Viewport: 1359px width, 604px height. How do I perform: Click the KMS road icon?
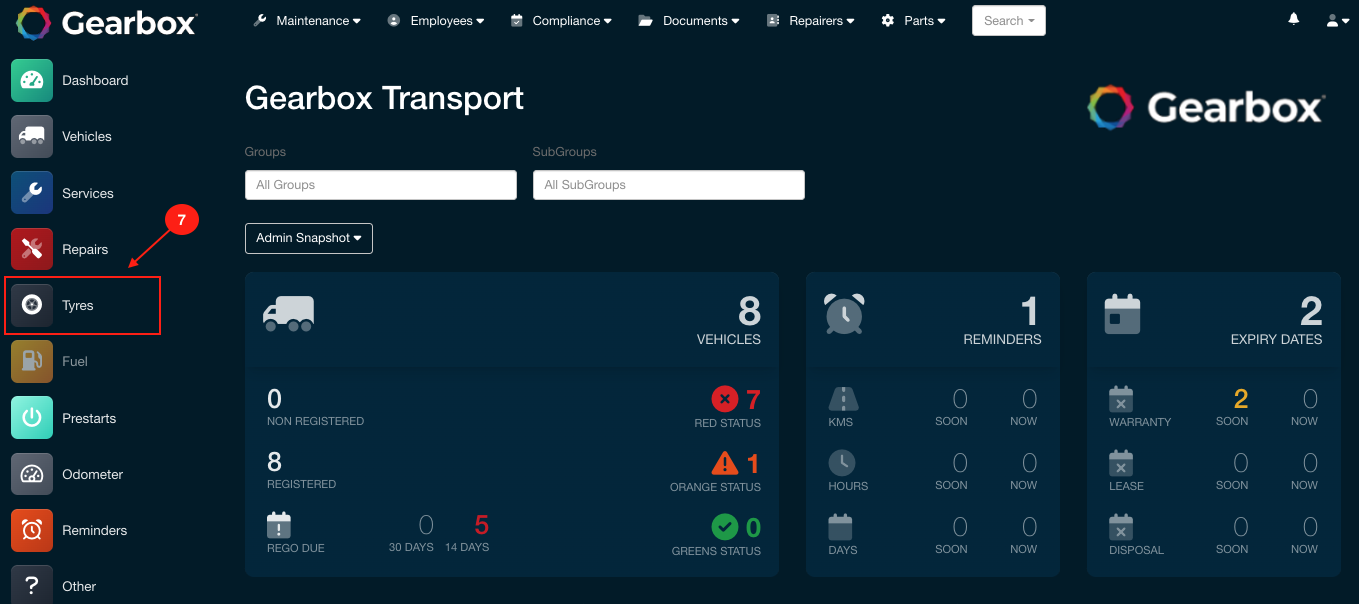tap(843, 399)
